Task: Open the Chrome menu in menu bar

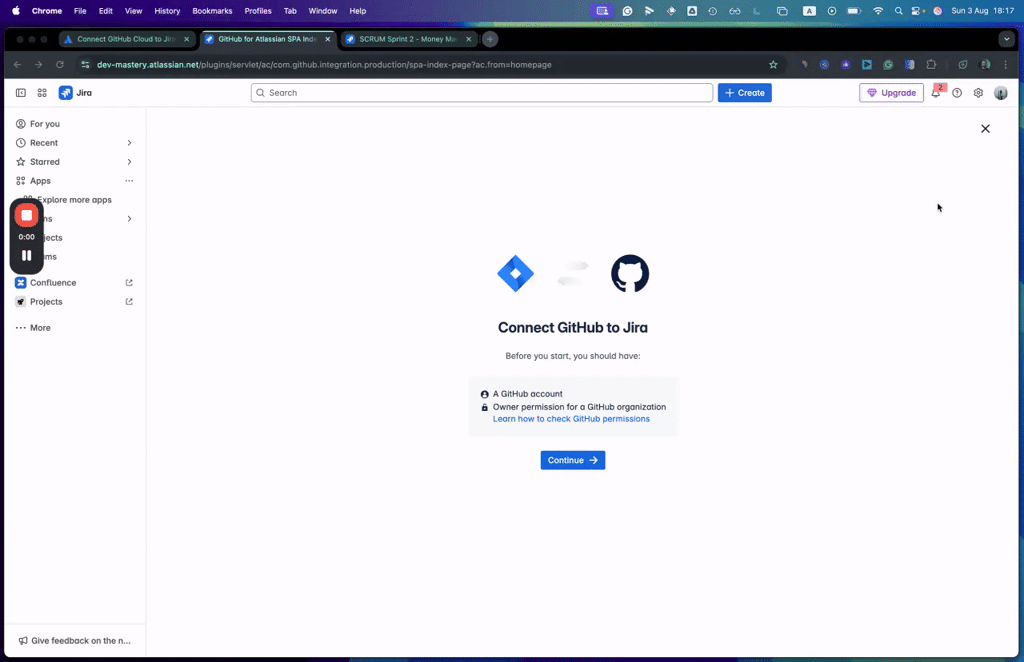Action: (47, 11)
